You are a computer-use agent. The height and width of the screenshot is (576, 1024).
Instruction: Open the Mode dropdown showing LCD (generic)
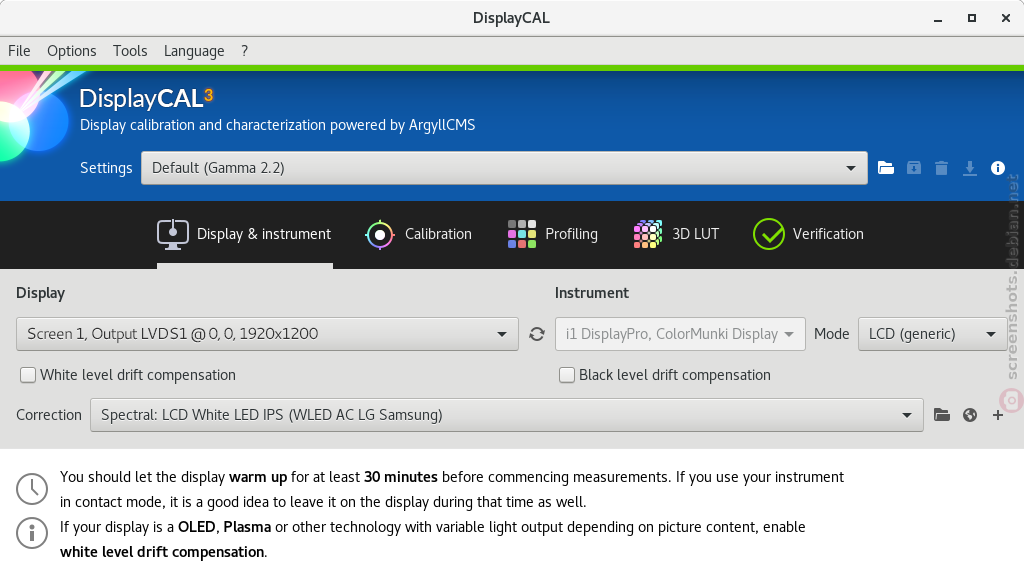pos(932,334)
